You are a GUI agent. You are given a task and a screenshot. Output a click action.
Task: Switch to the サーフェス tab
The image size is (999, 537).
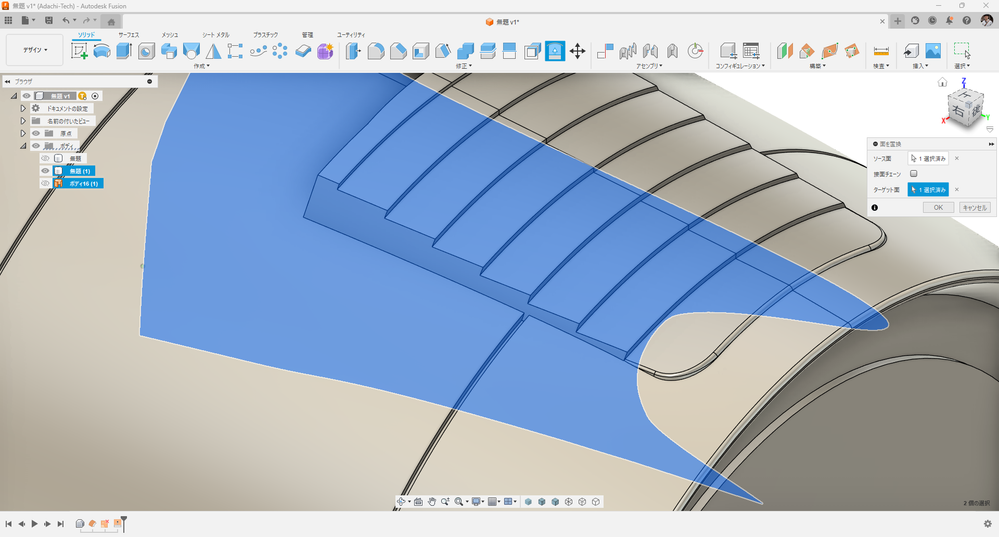coord(129,35)
